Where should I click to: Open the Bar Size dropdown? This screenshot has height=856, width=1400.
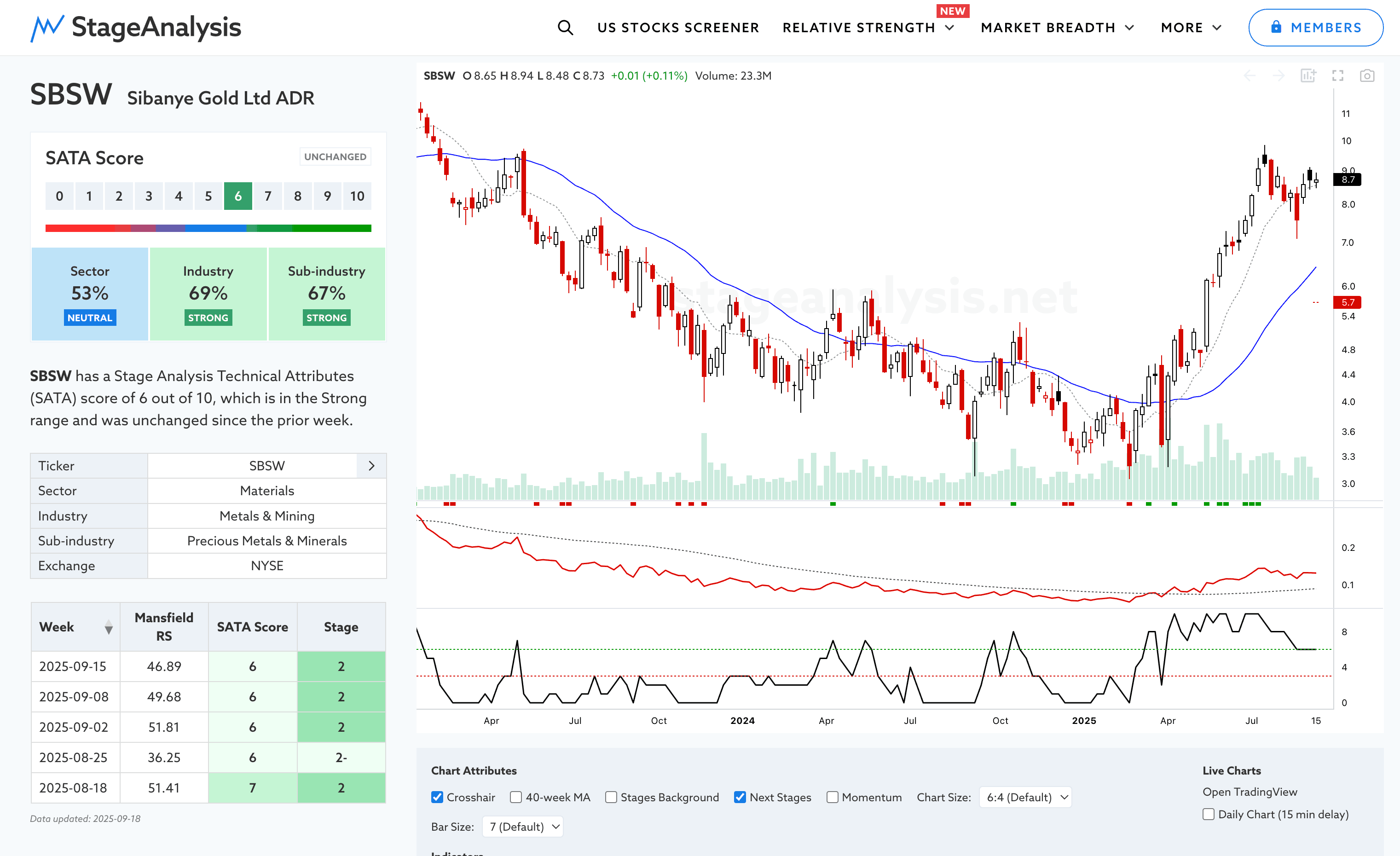pyautogui.click(x=523, y=827)
